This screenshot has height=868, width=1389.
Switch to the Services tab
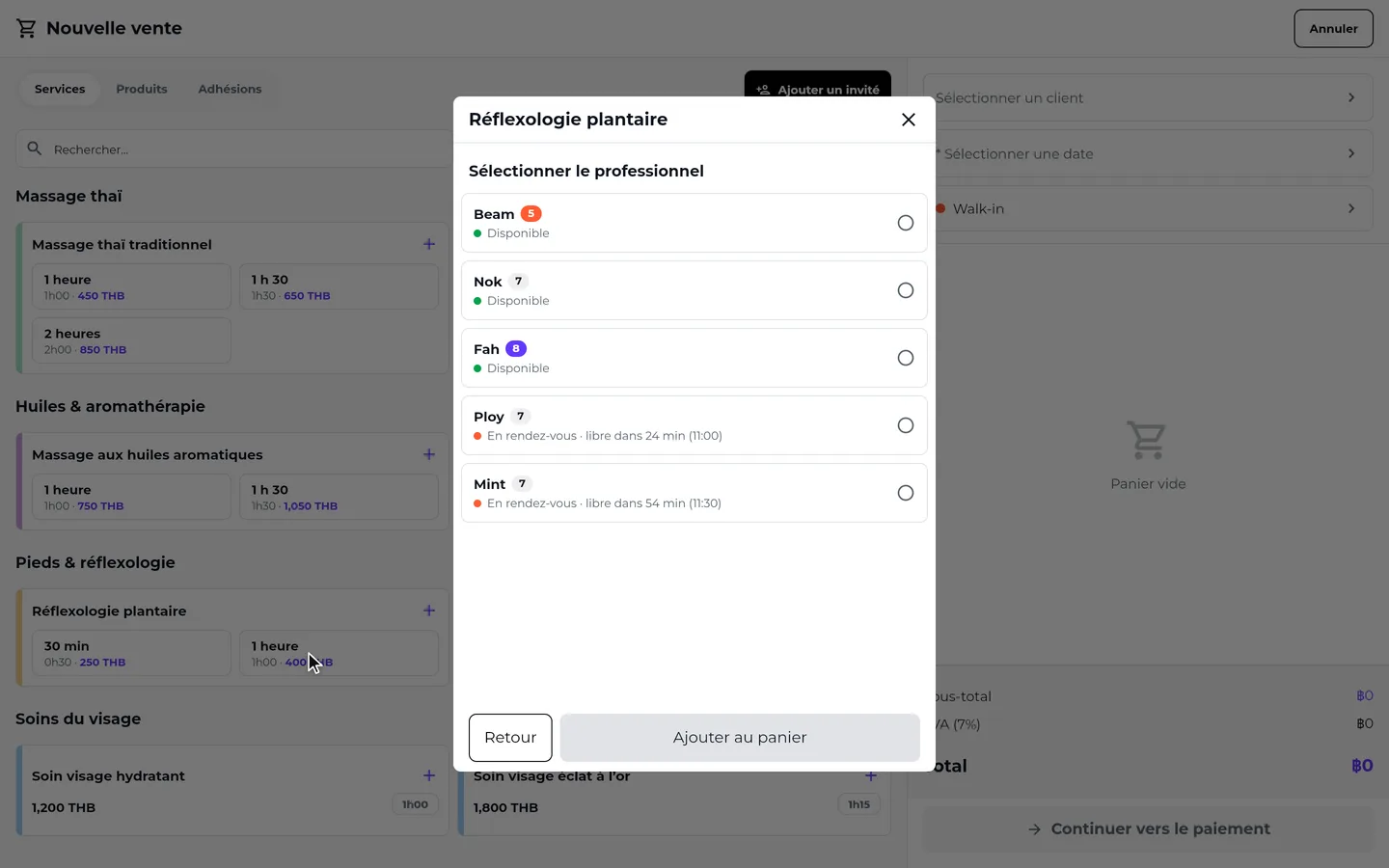[x=60, y=89]
